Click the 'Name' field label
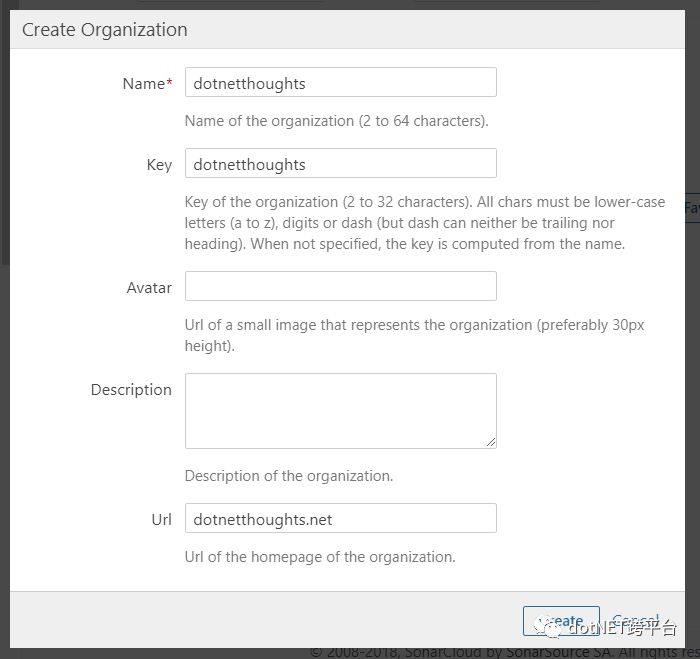700x659 pixels. point(147,83)
